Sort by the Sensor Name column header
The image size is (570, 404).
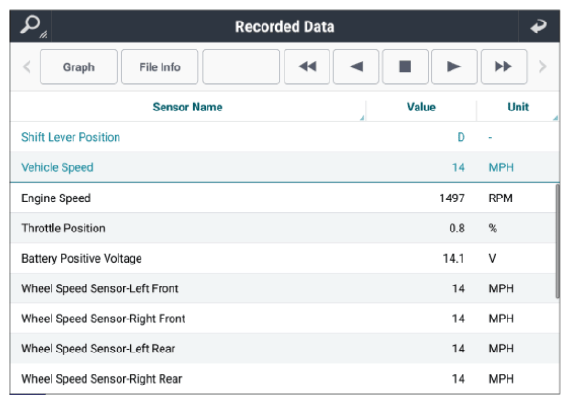point(188,107)
